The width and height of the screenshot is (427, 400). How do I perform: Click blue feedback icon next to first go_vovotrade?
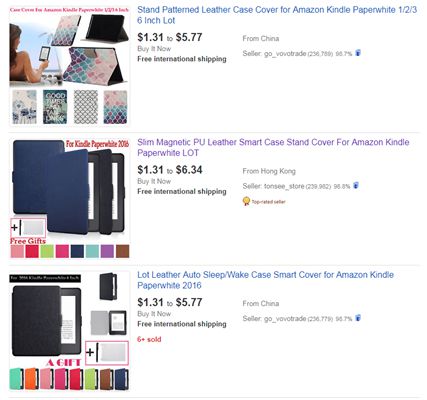click(358, 53)
